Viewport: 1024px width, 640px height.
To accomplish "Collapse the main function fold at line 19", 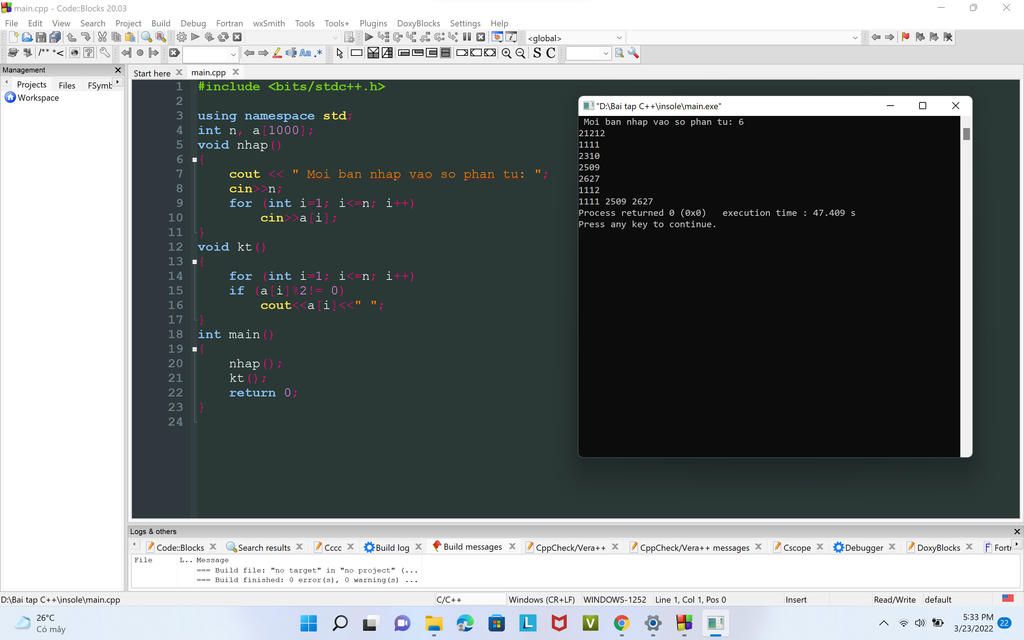I will coord(195,349).
